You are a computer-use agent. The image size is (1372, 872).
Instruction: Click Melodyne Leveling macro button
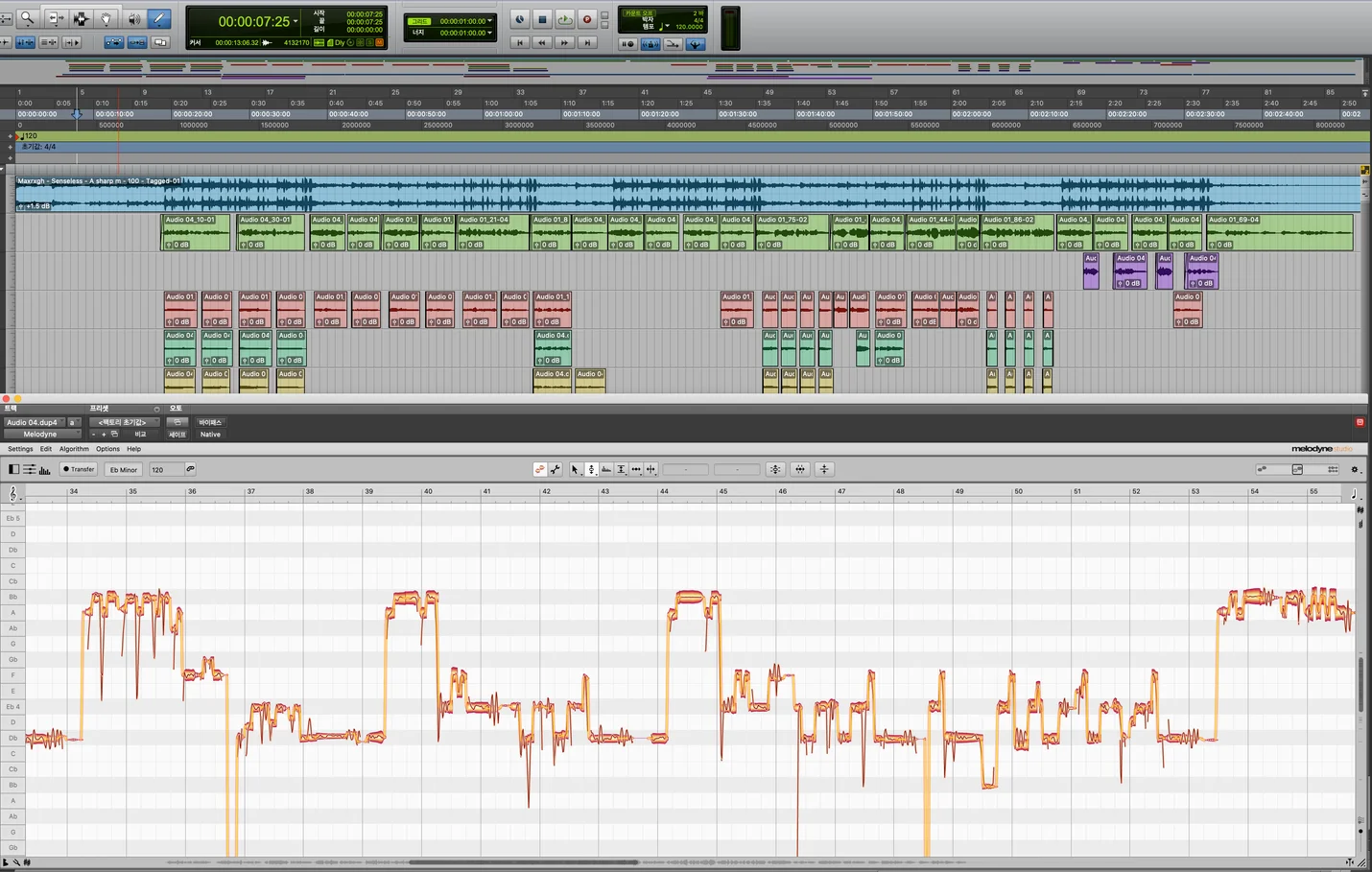tap(824, 469)
